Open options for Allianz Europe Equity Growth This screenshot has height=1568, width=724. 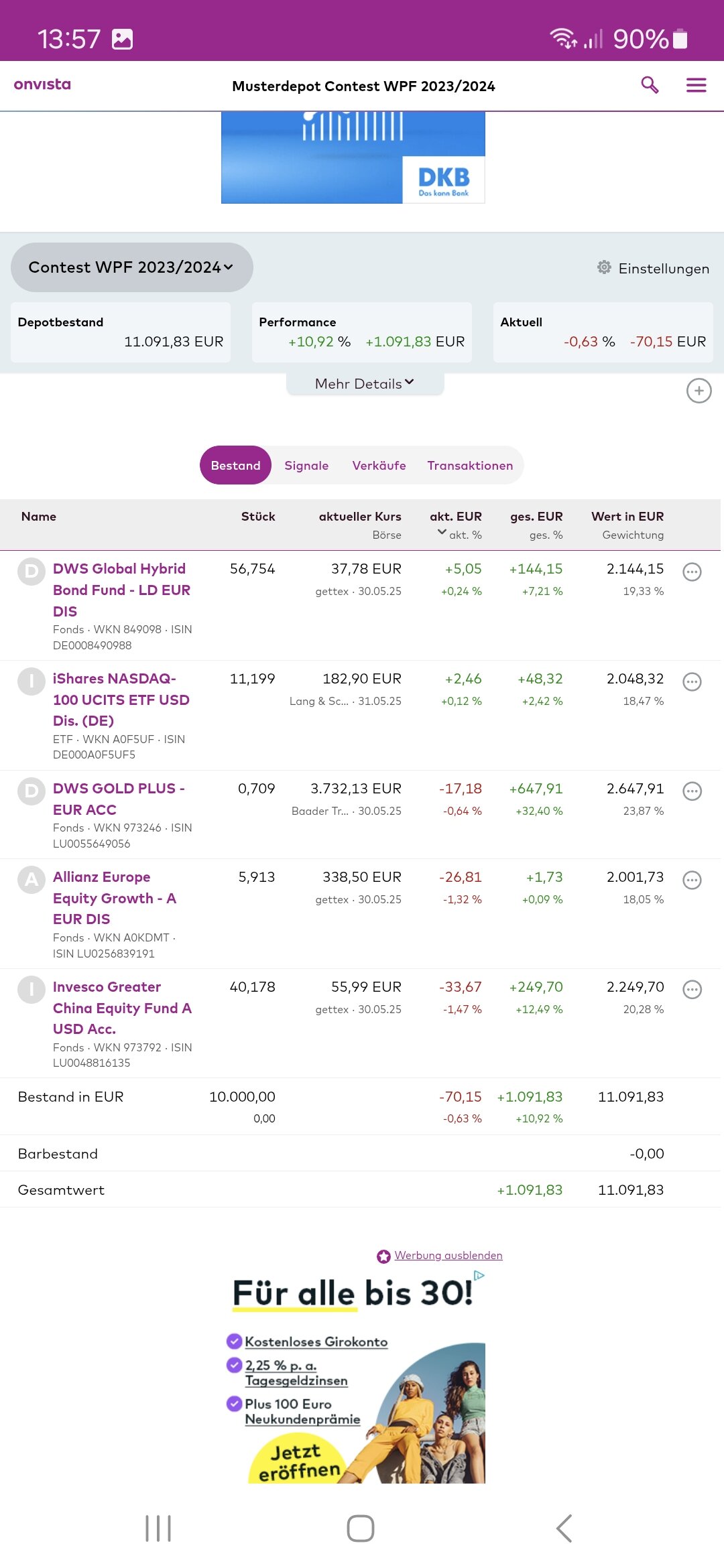692,880
